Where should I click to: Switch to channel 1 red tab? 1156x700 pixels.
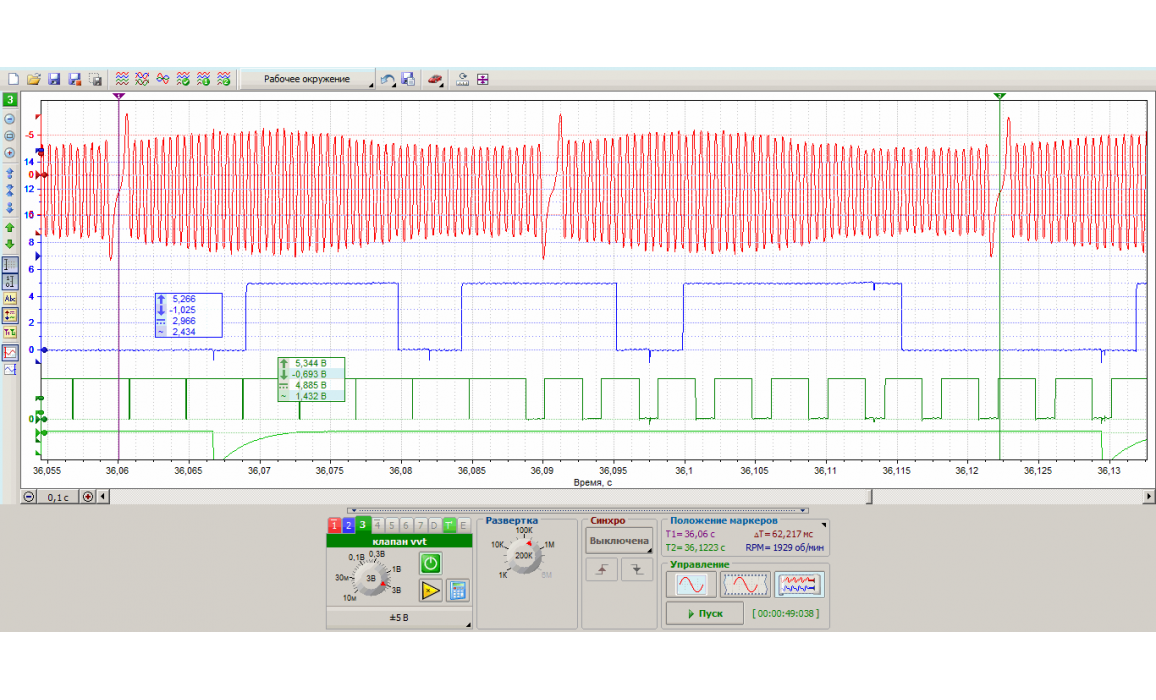pyautogui.click(x=334, y=525)
